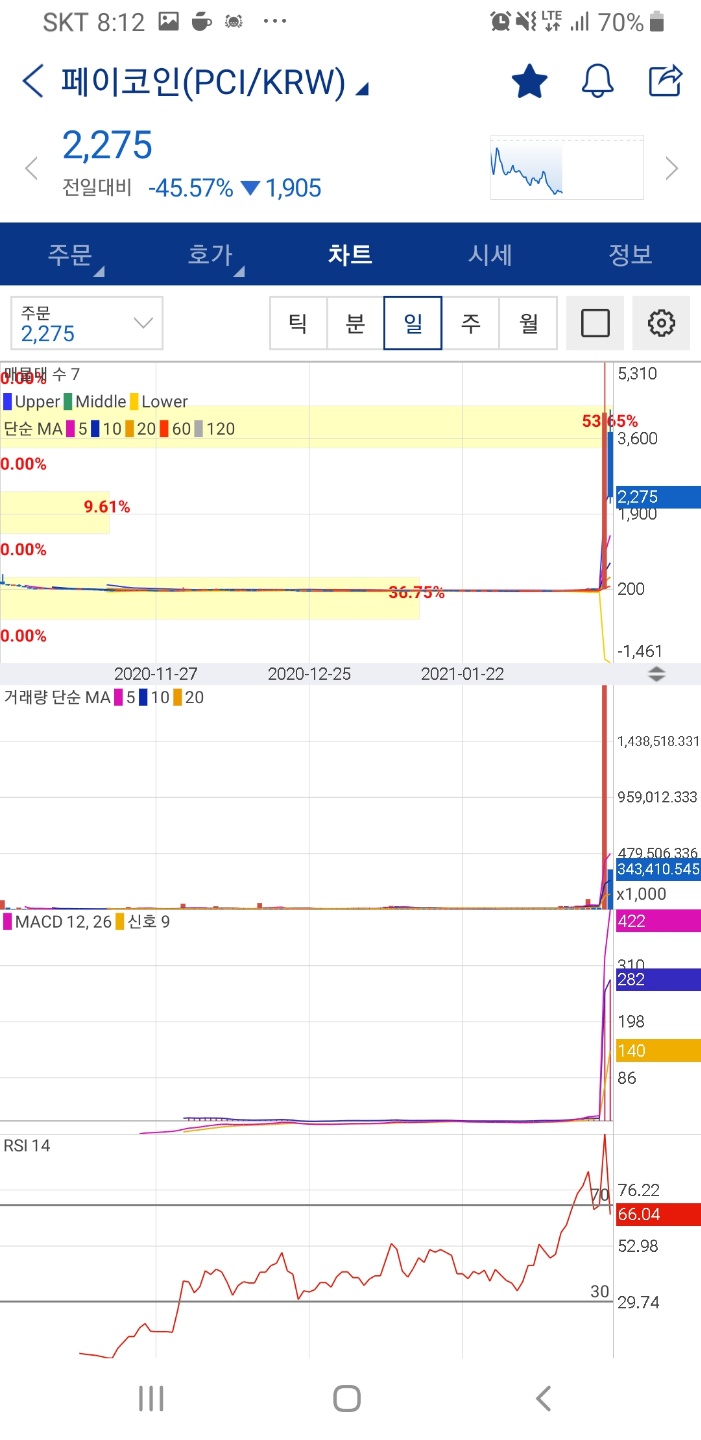This screenshot has height=1440, width=701.
Task: Tap the 2021-01-22 date label
Action: coord(462,674)
